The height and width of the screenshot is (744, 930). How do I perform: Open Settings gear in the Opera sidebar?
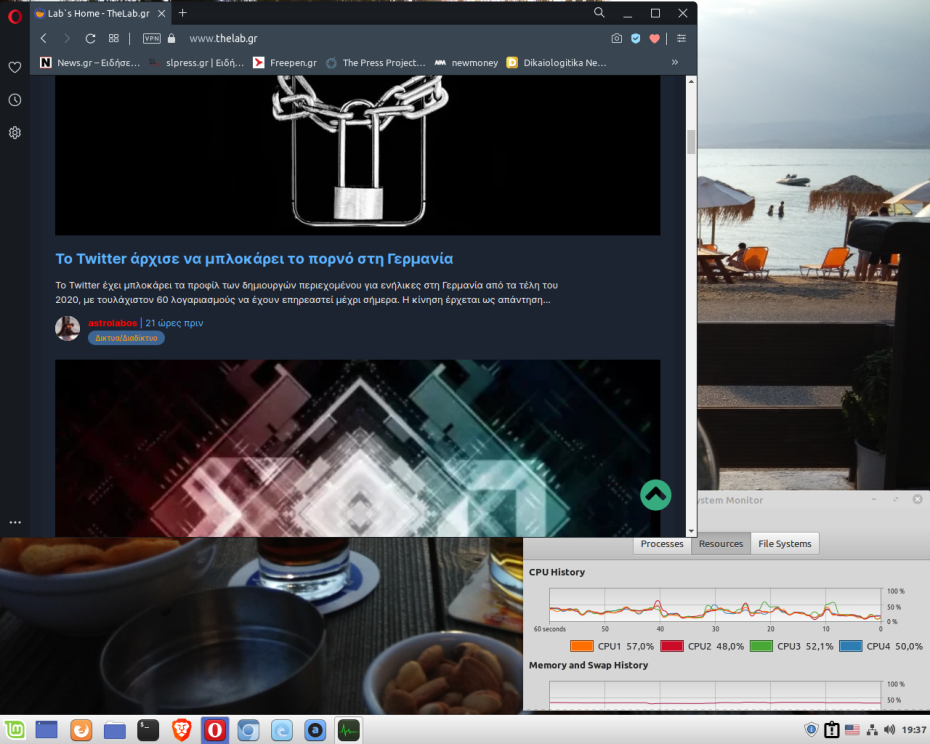pos(14,132)
